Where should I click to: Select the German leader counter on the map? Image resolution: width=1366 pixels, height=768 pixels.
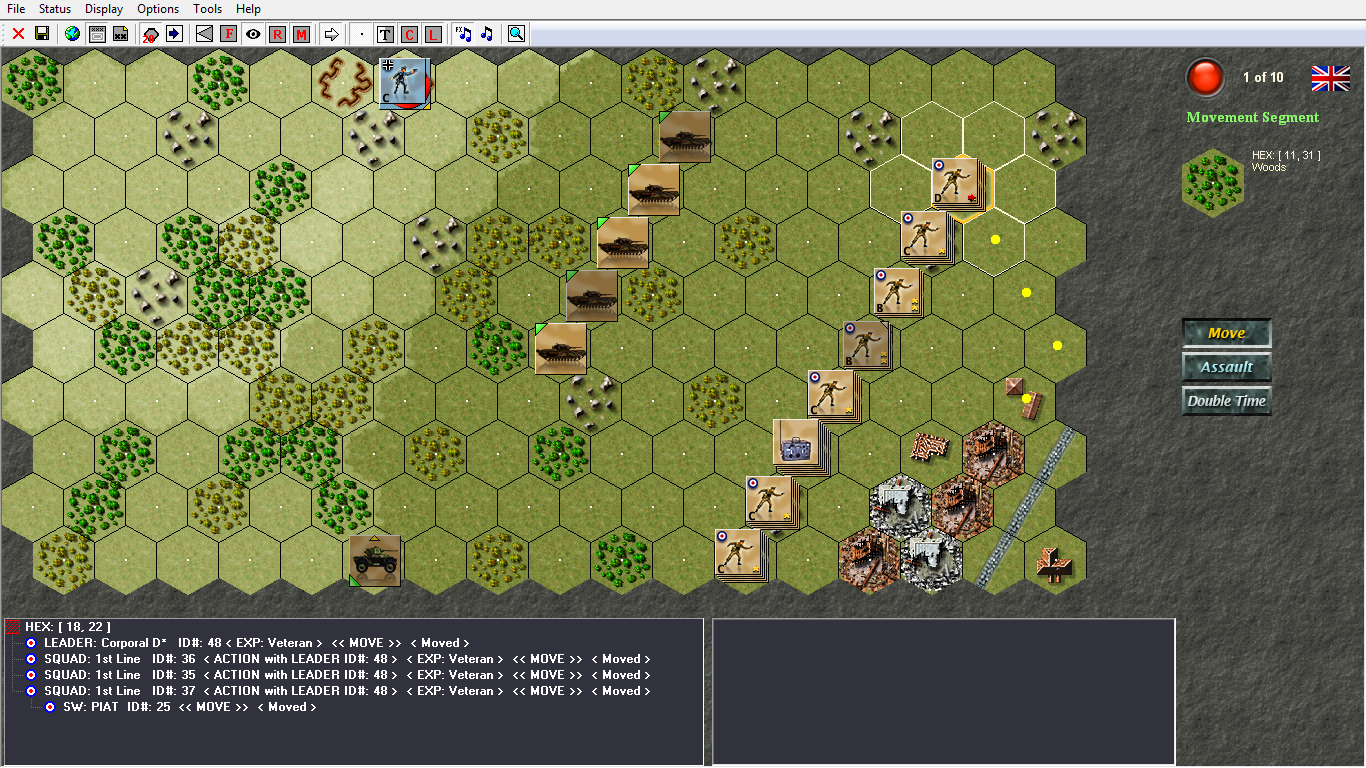[x=405, y=82]
